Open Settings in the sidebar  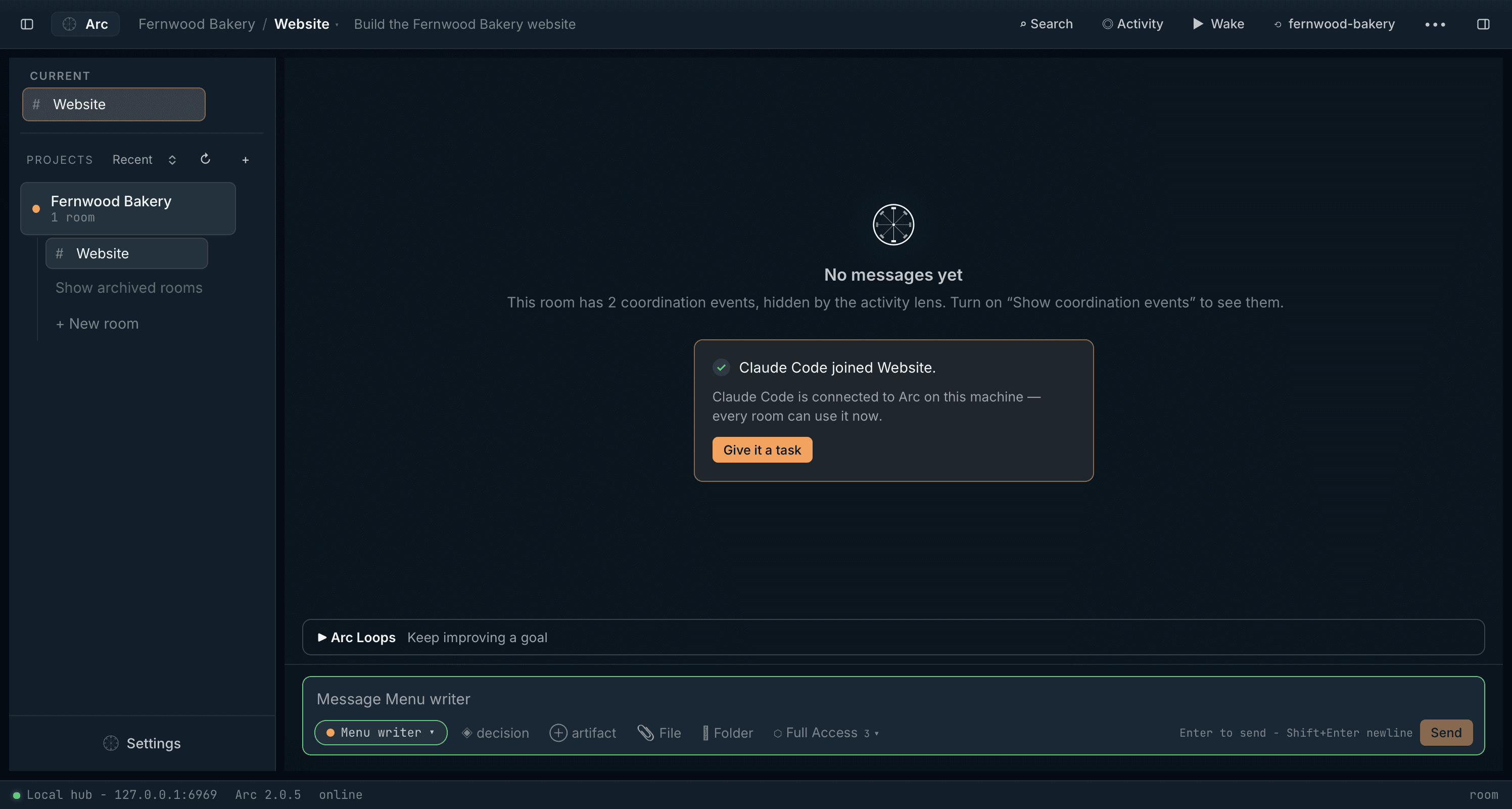[x=142, y=743]
